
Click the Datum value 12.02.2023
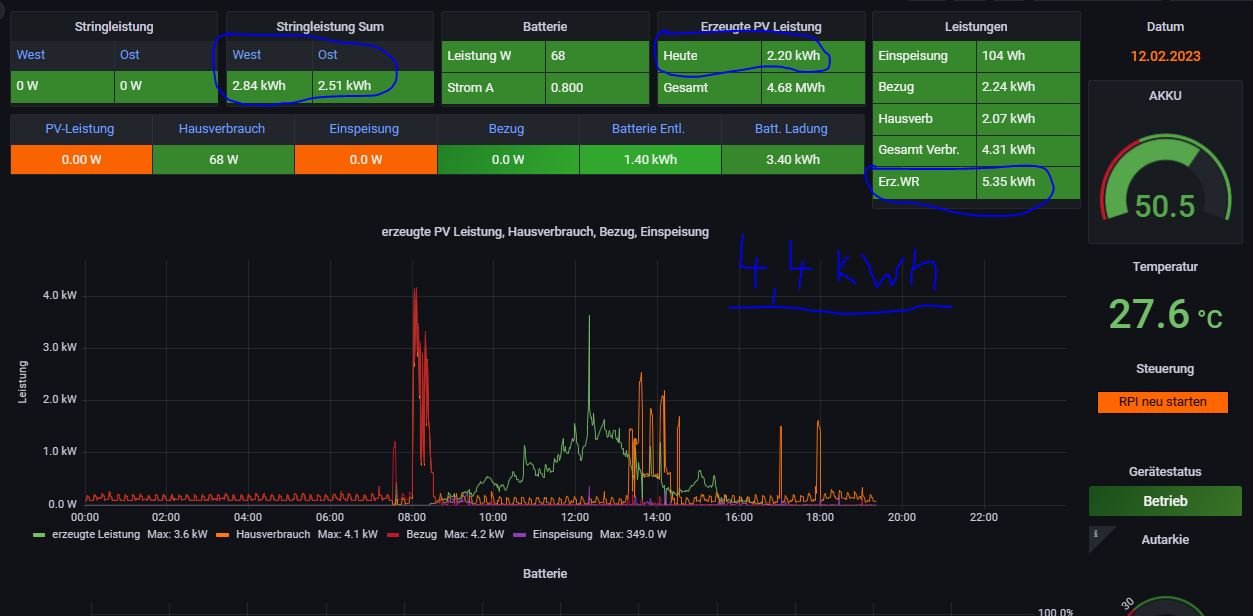tap(1165, 57)
